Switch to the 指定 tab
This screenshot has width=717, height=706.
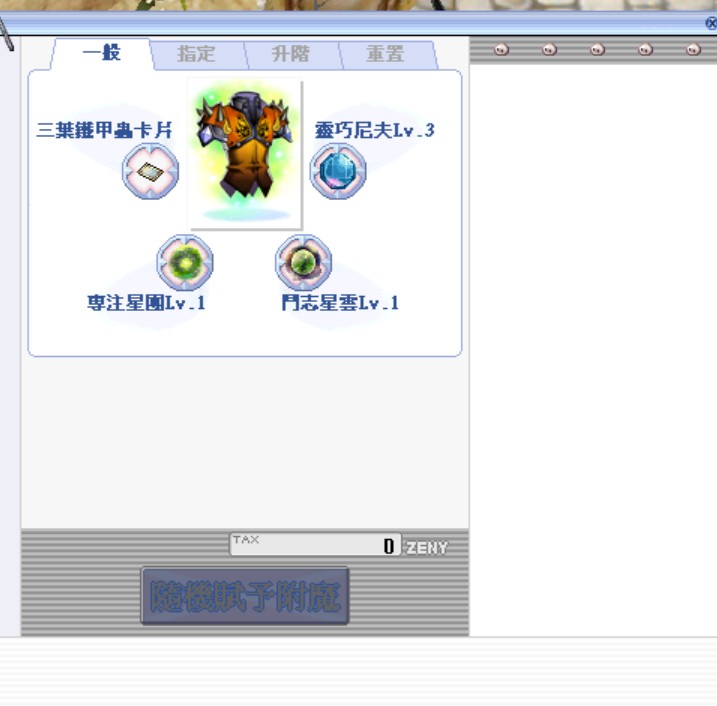(x=198, y=54)
